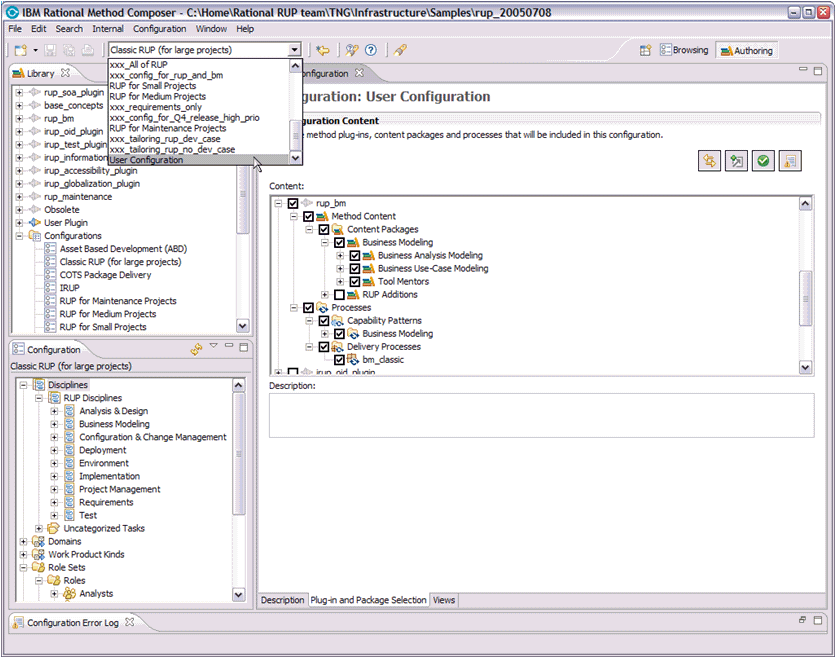The width and height of the screenshot is (835, 659).
Task: Collapse the Capability Patterns node
Action: click(x=309, y=321)
